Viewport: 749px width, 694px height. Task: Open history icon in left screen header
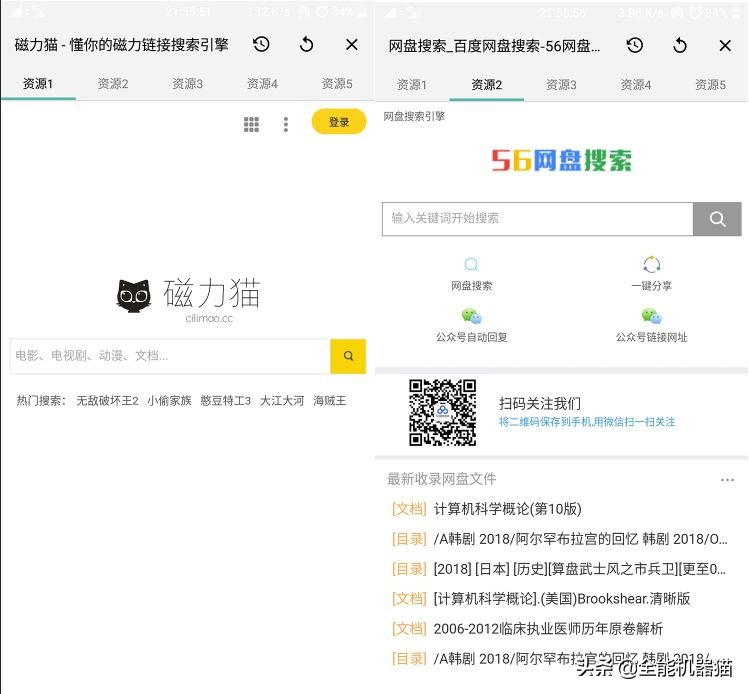261,44
